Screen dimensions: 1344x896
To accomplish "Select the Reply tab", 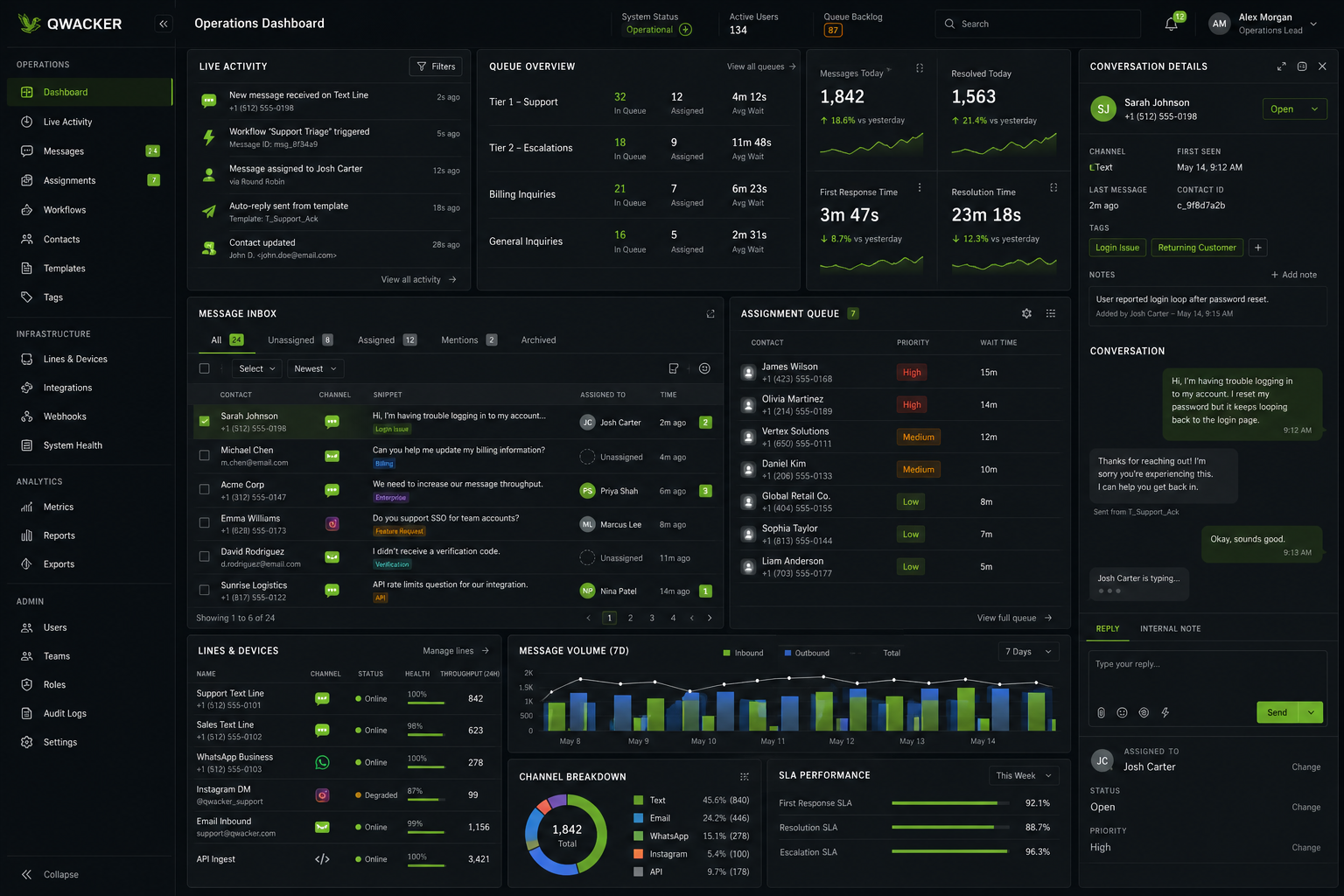I will [x=1108, y=628].
